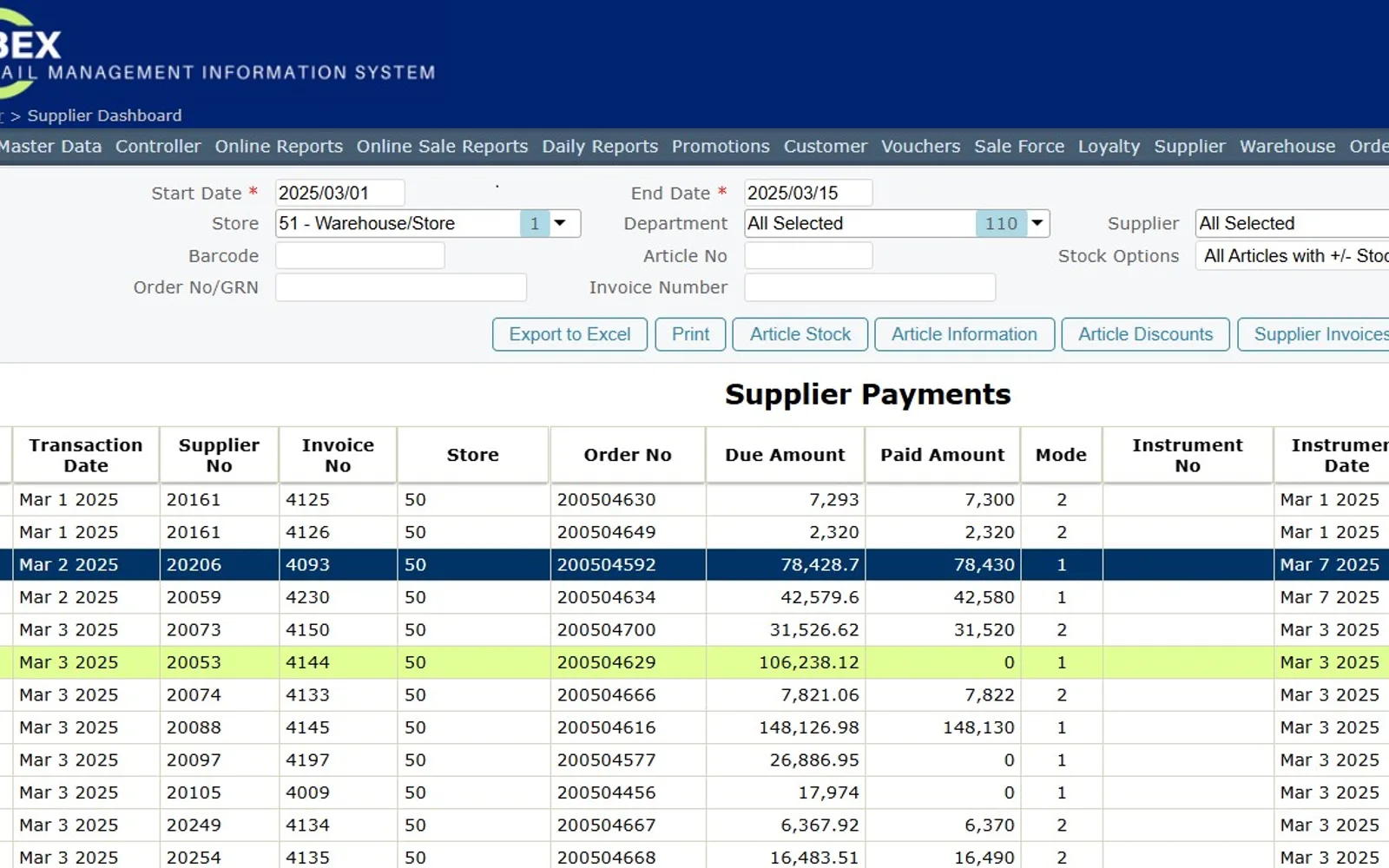This screenshot has height=868, width=1389.
Task: Click the Print button
Action: 690,334
